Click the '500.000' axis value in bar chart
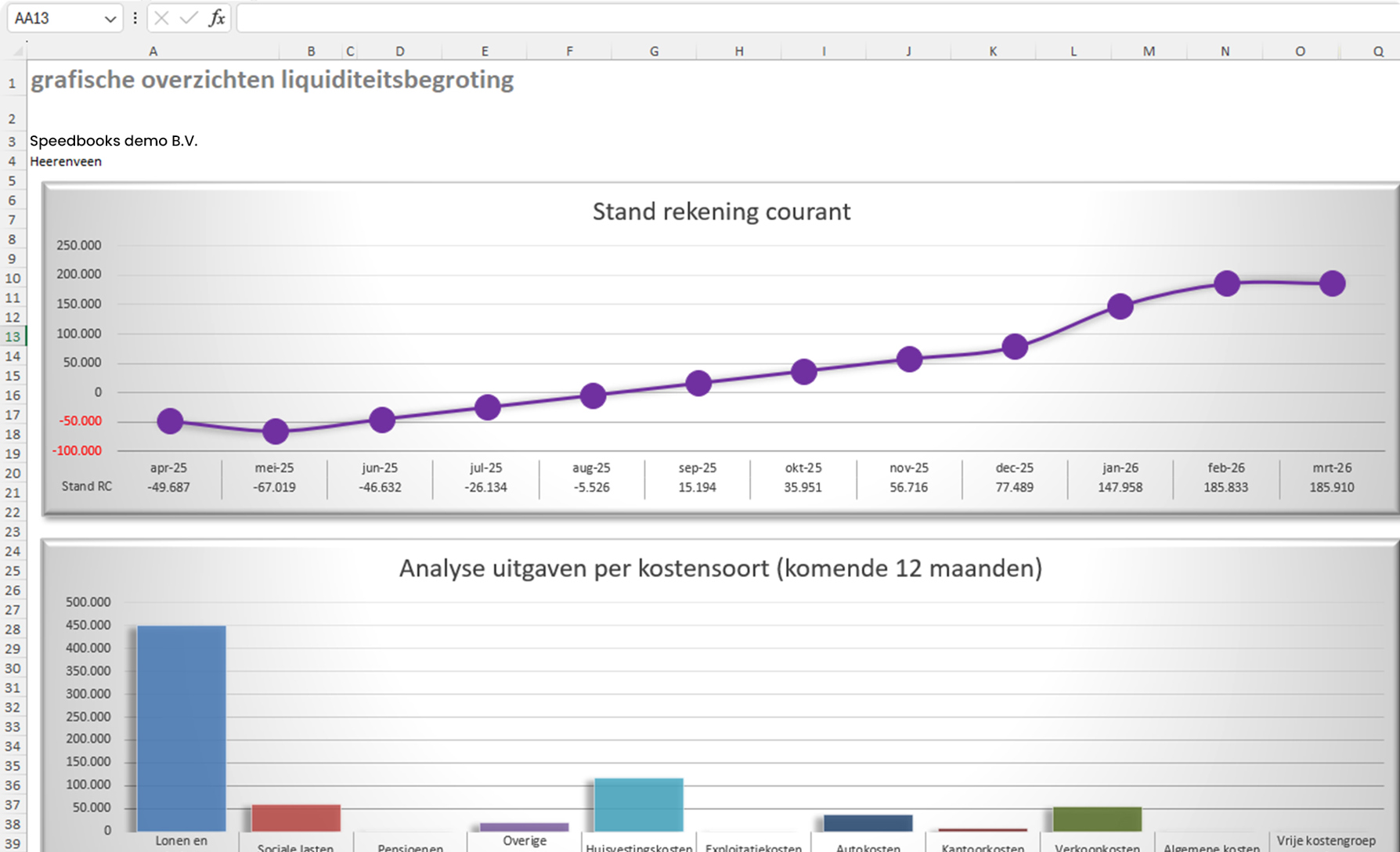 click(88, 602)
